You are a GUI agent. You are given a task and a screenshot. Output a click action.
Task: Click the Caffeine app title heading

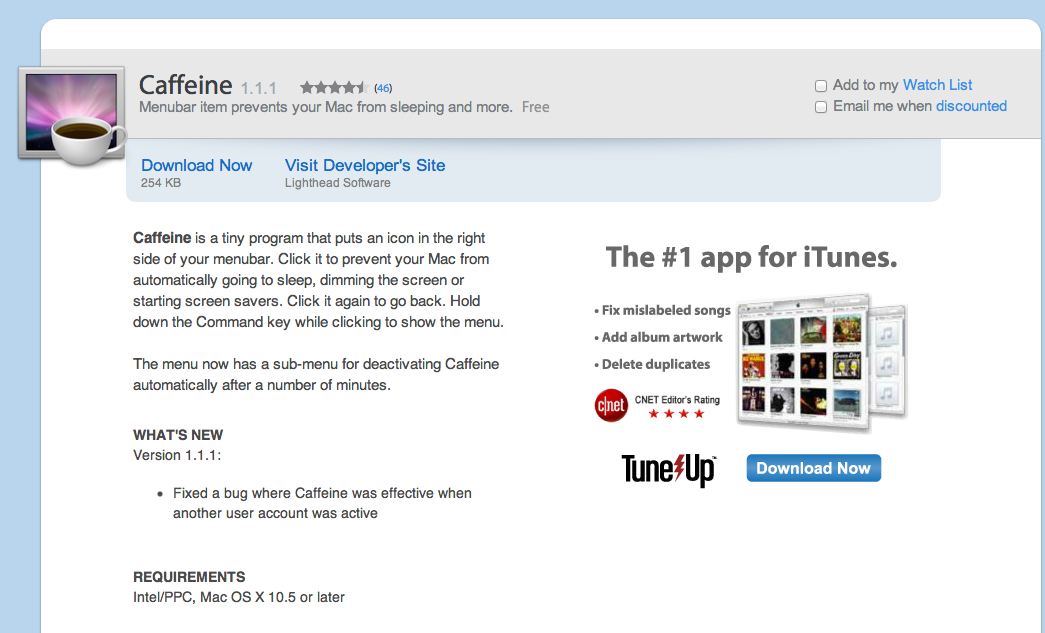click(x=185, y=85)
